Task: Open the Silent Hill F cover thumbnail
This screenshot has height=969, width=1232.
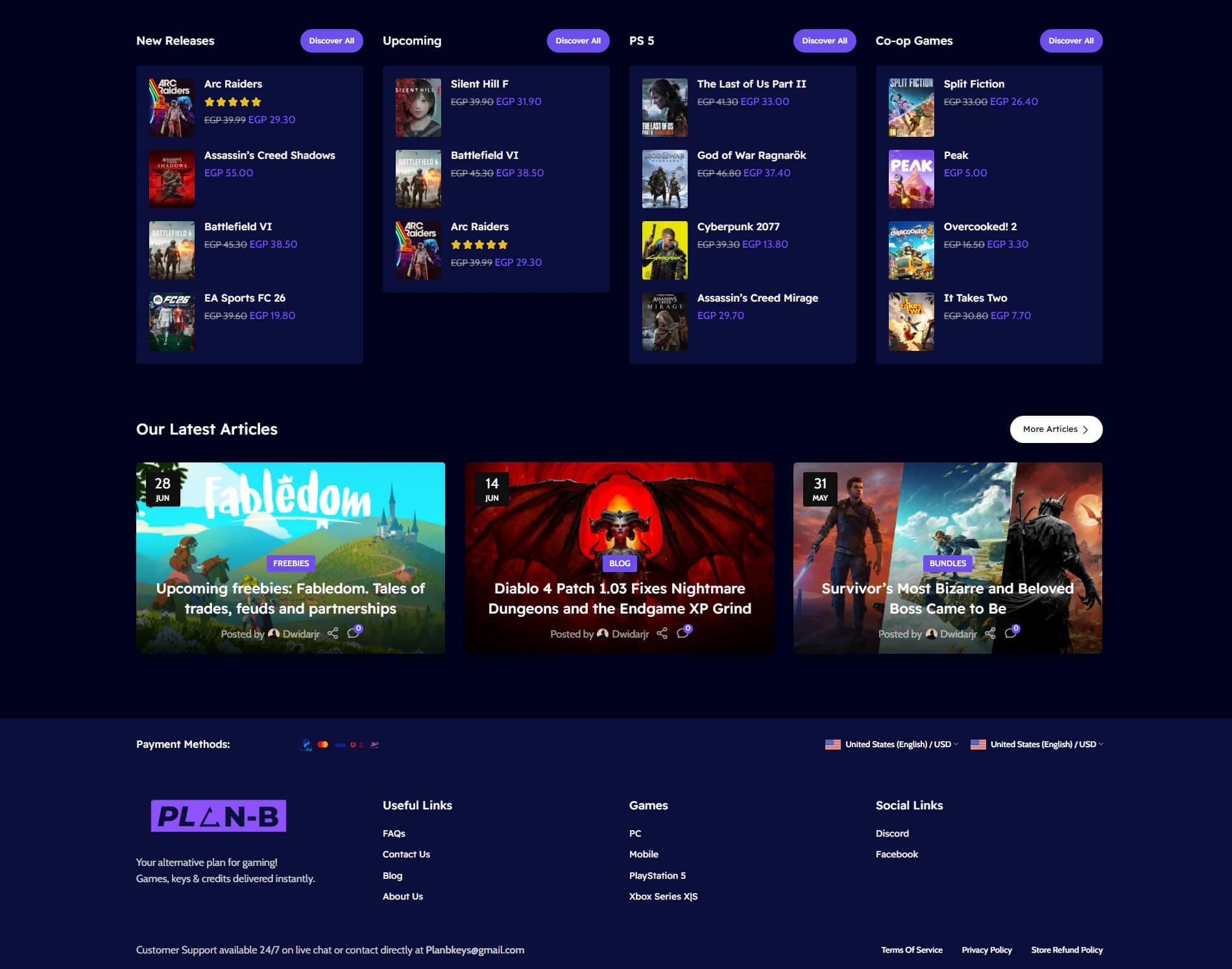Action: click(x=418, y=108)
